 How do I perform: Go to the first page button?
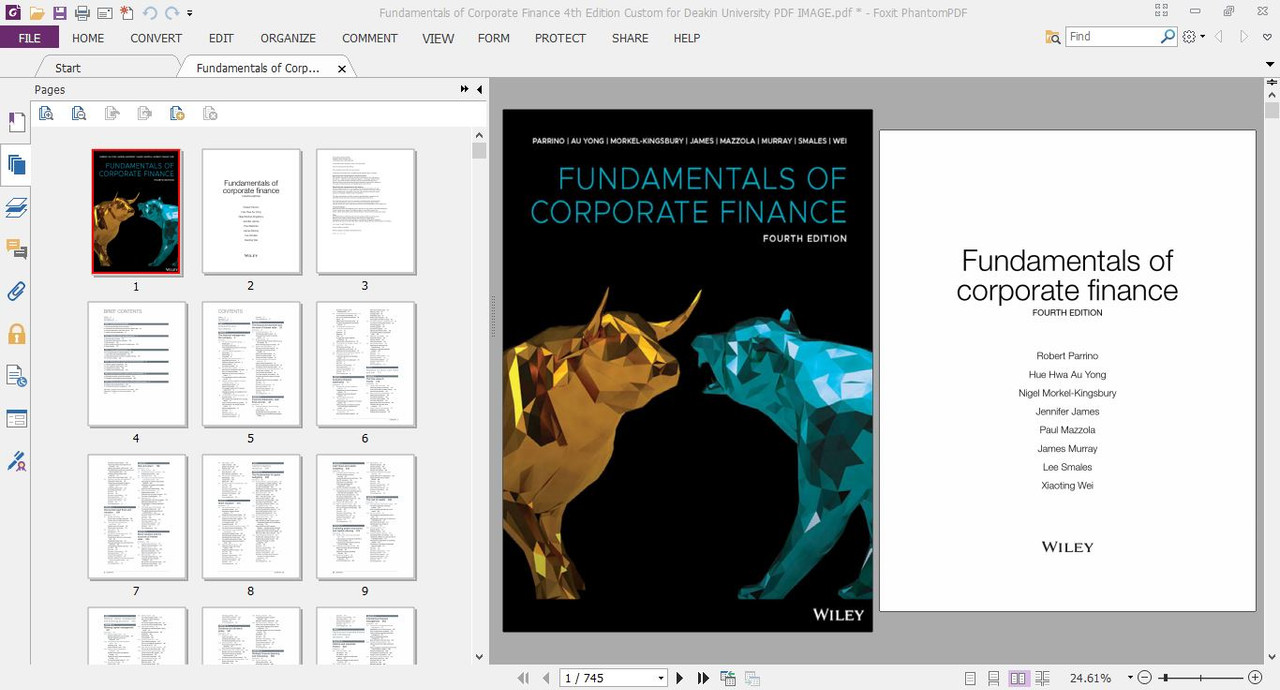pos(523,678)
